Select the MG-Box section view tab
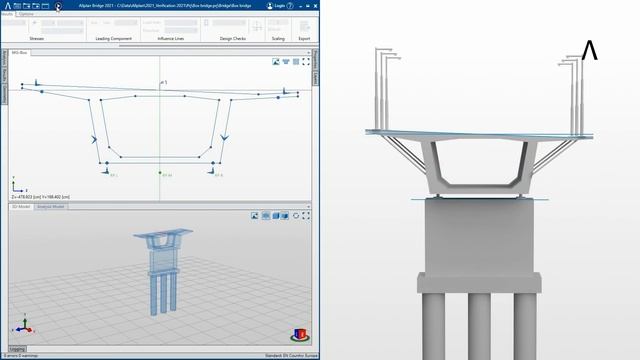The height and width of the screenshot is (360, 640). [19, 53]
